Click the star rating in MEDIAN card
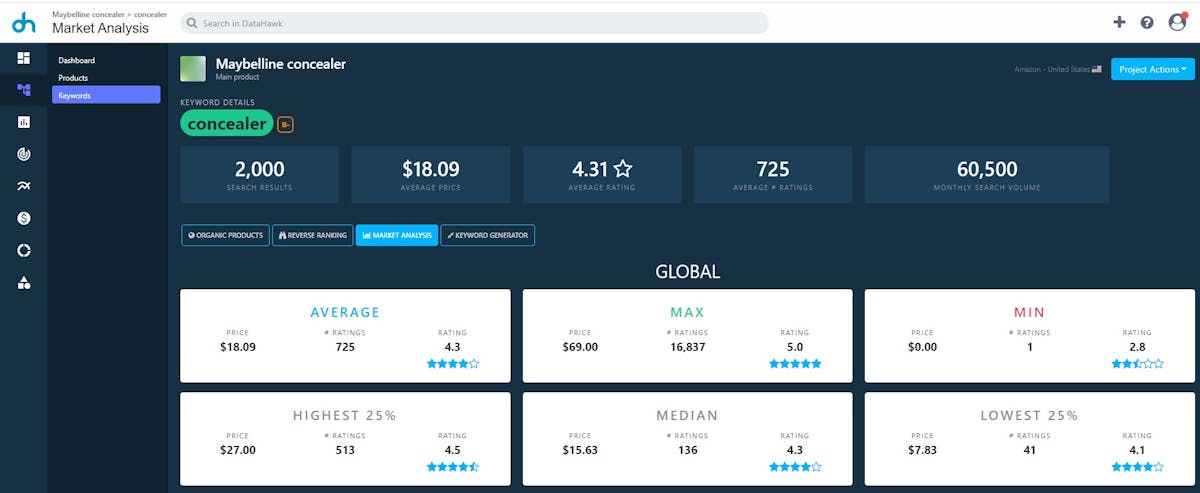 795,467
